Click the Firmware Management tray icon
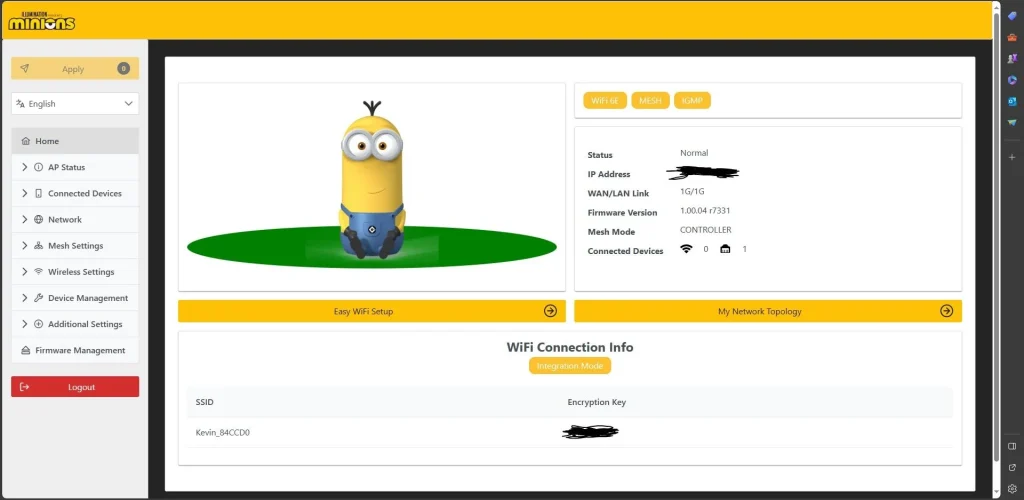 [x=26, y=351]
